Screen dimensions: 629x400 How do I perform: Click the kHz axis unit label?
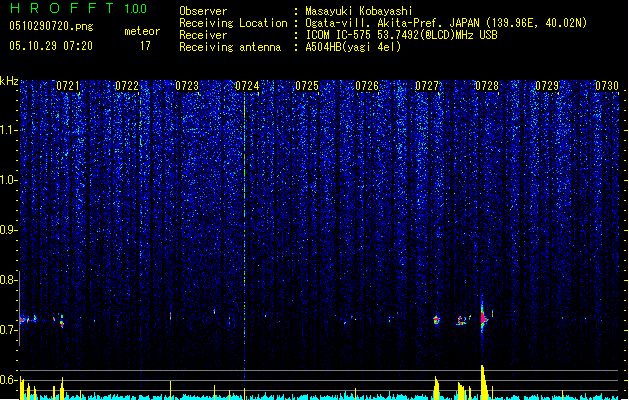[x=9, y=81]
